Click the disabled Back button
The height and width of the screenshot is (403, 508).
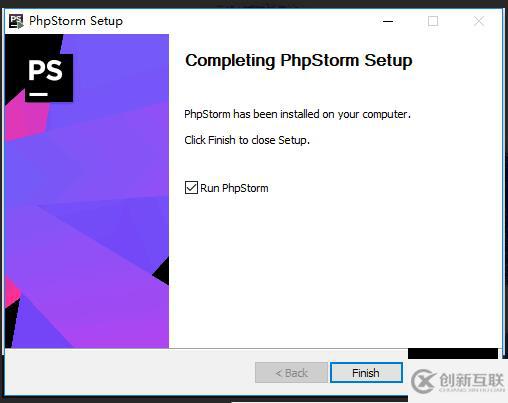point(291,373)
